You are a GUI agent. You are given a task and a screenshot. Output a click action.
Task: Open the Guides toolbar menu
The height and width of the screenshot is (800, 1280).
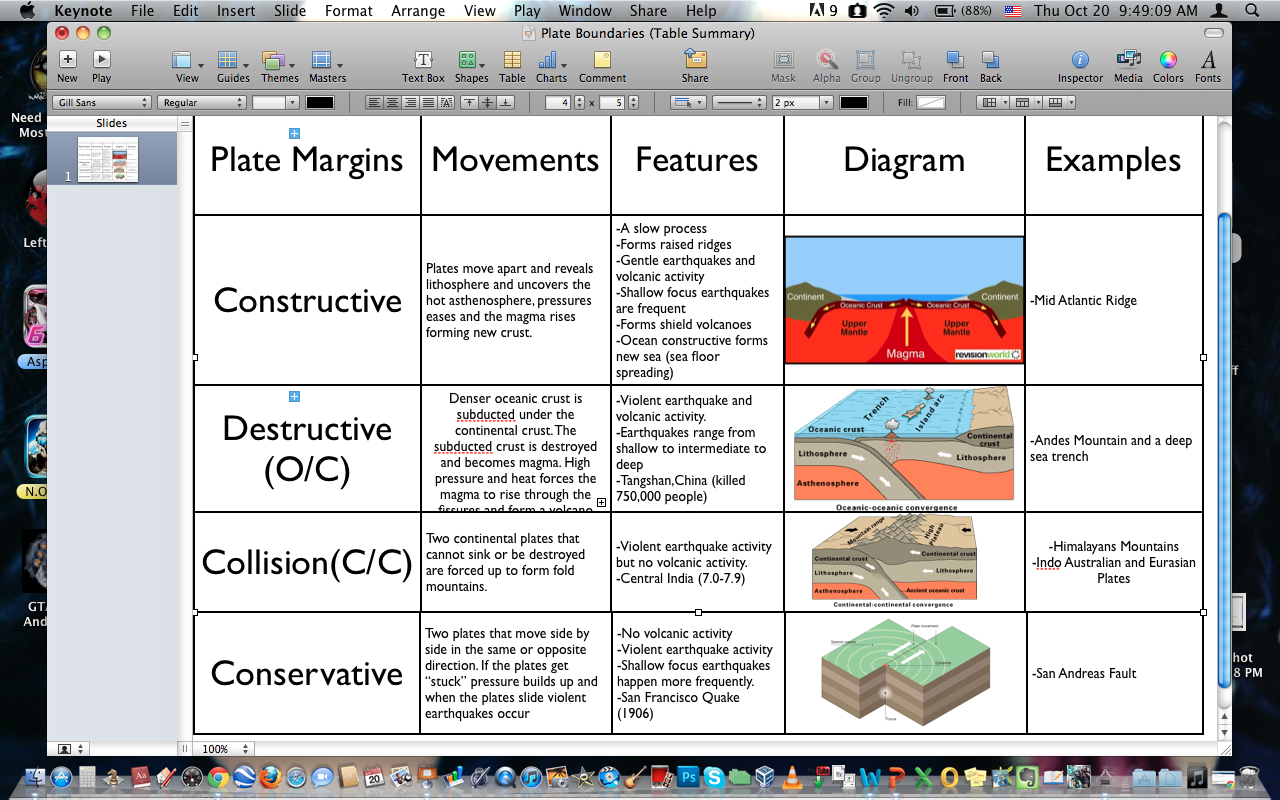tap(233, 66)
